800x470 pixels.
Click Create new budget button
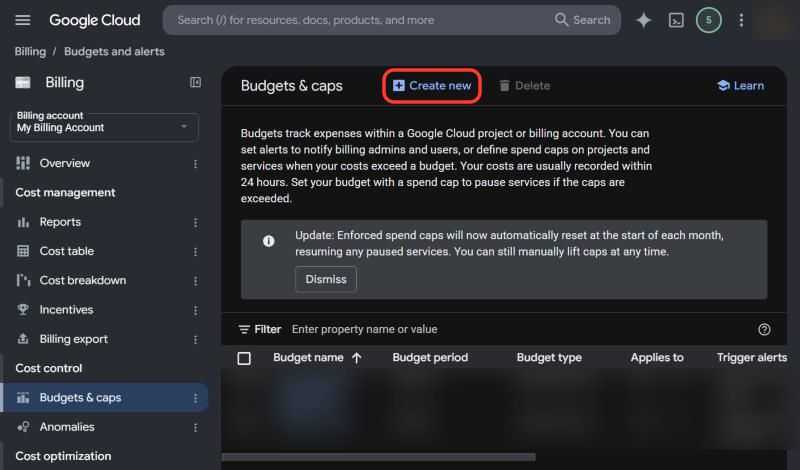tap(432, 86)
